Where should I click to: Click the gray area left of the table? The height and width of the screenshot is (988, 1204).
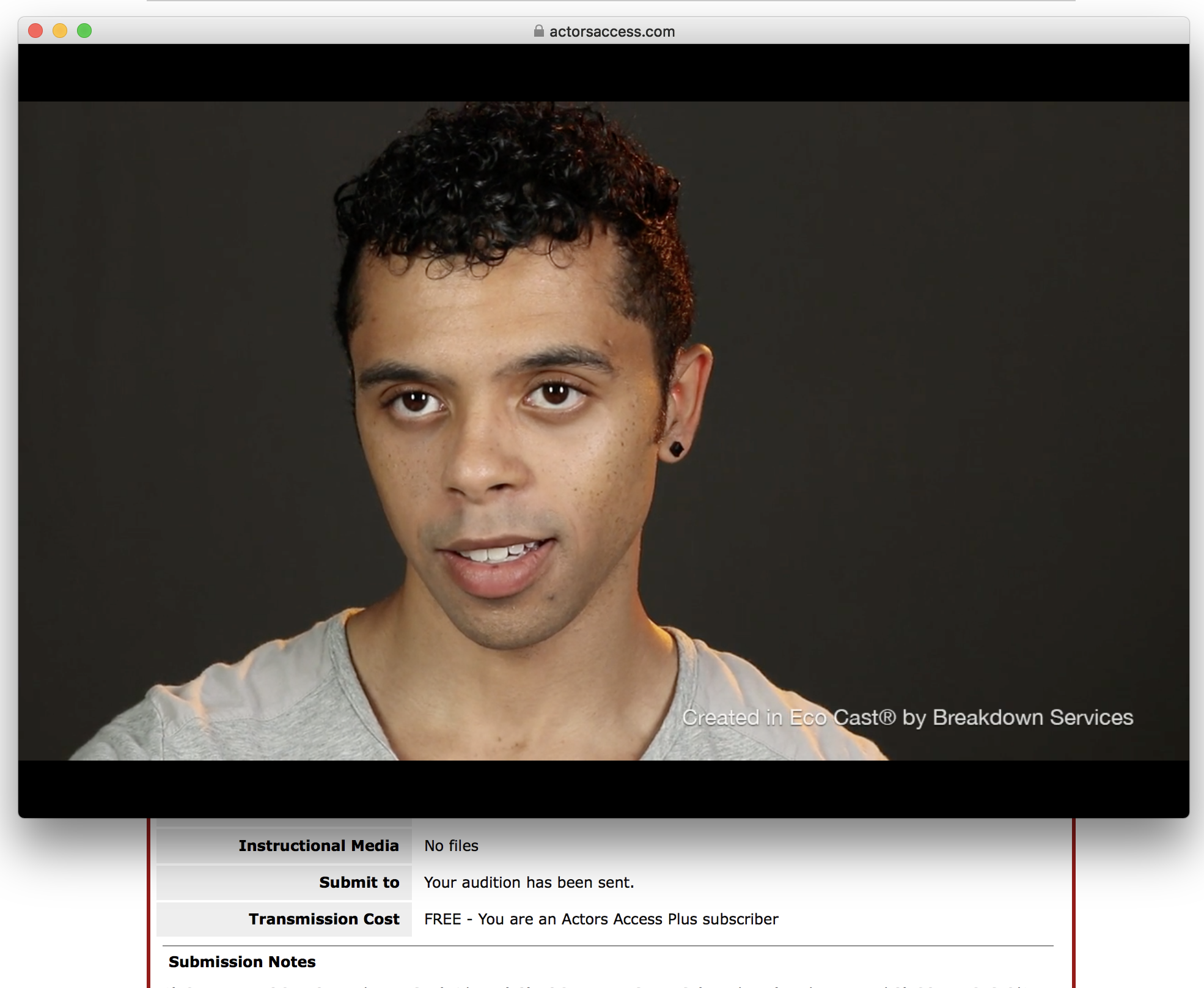pyautogui.click(x=79, y=887)
